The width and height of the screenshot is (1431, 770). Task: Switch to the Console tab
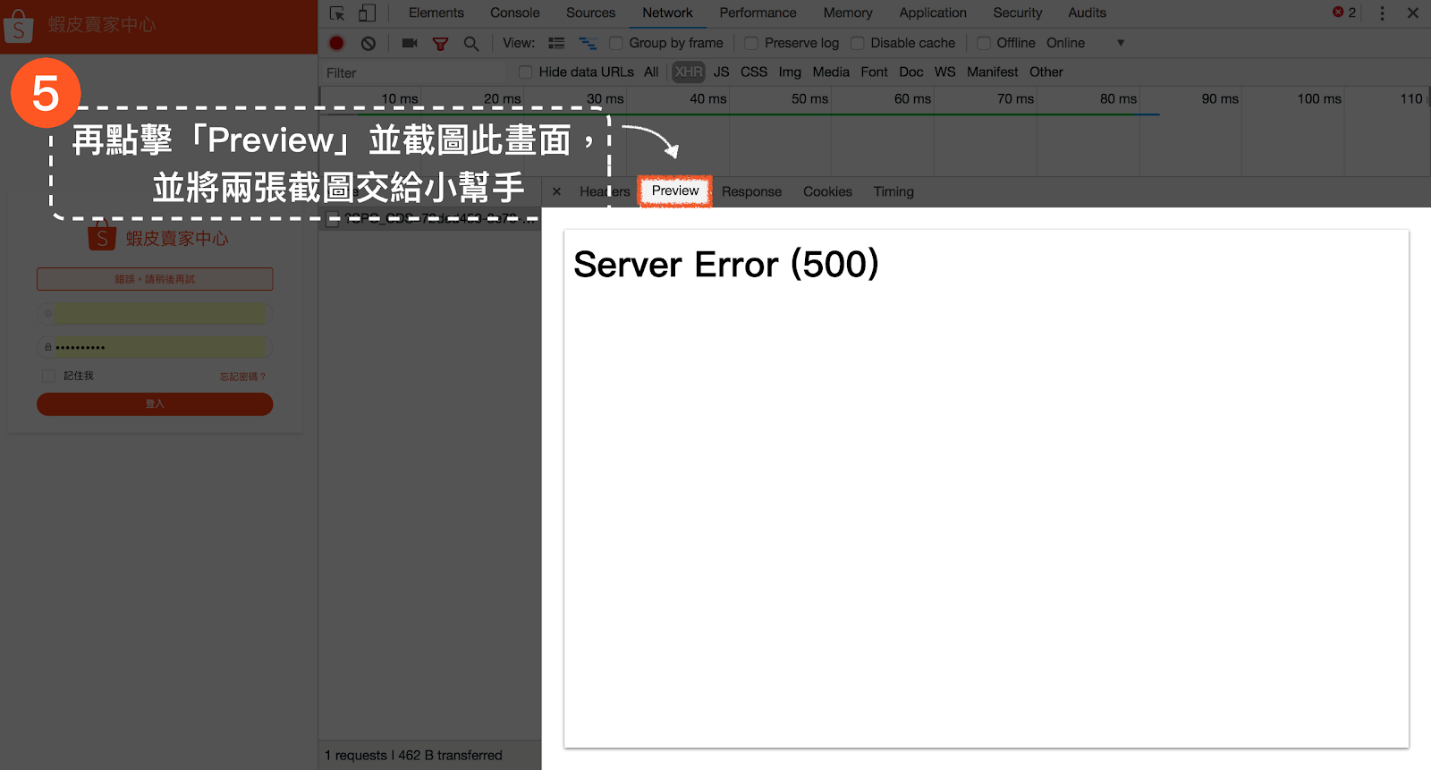515,13
